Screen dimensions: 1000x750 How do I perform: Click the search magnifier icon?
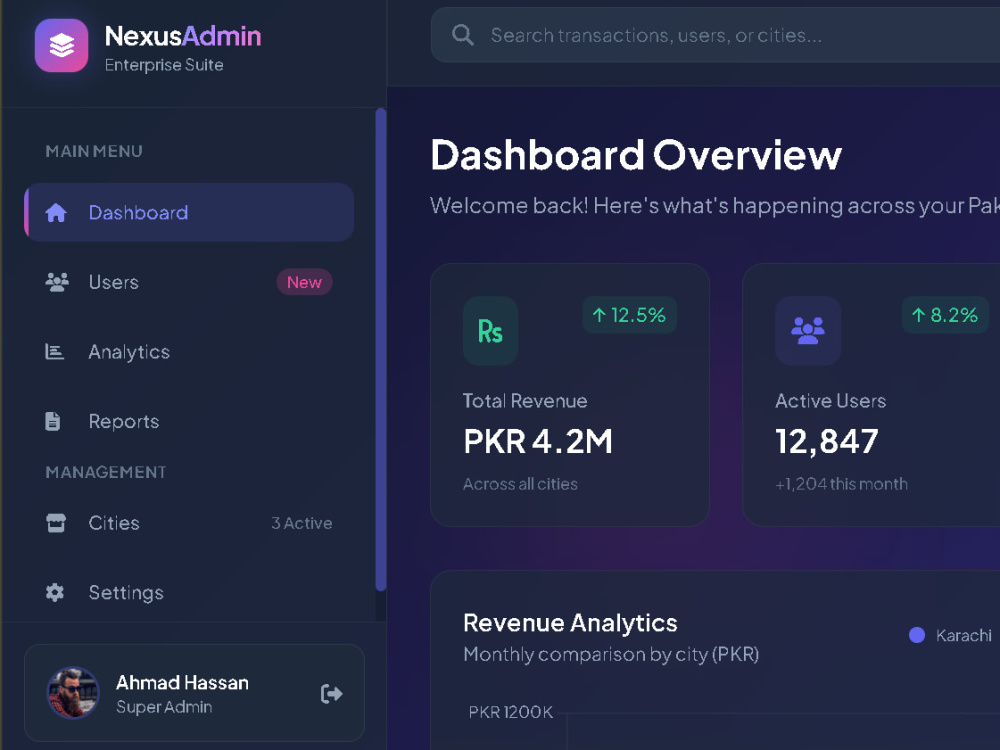[x=462, y=35]
